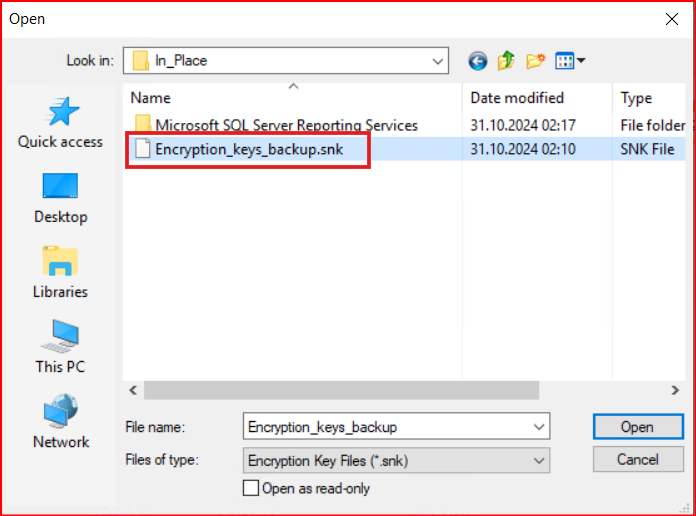Viewport: 696px width, 516px height.
Task: Select This PC in sidebar
Action: pyautogui.click(x=60, y=347)
